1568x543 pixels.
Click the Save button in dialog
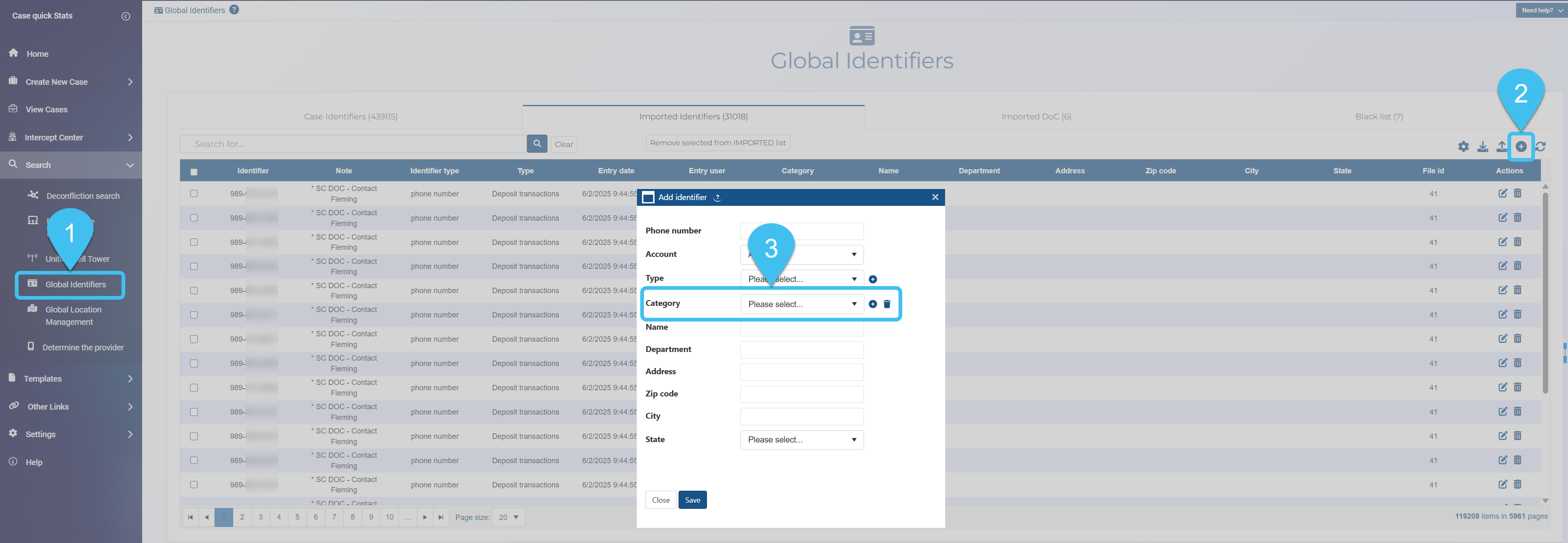(692, 500)
